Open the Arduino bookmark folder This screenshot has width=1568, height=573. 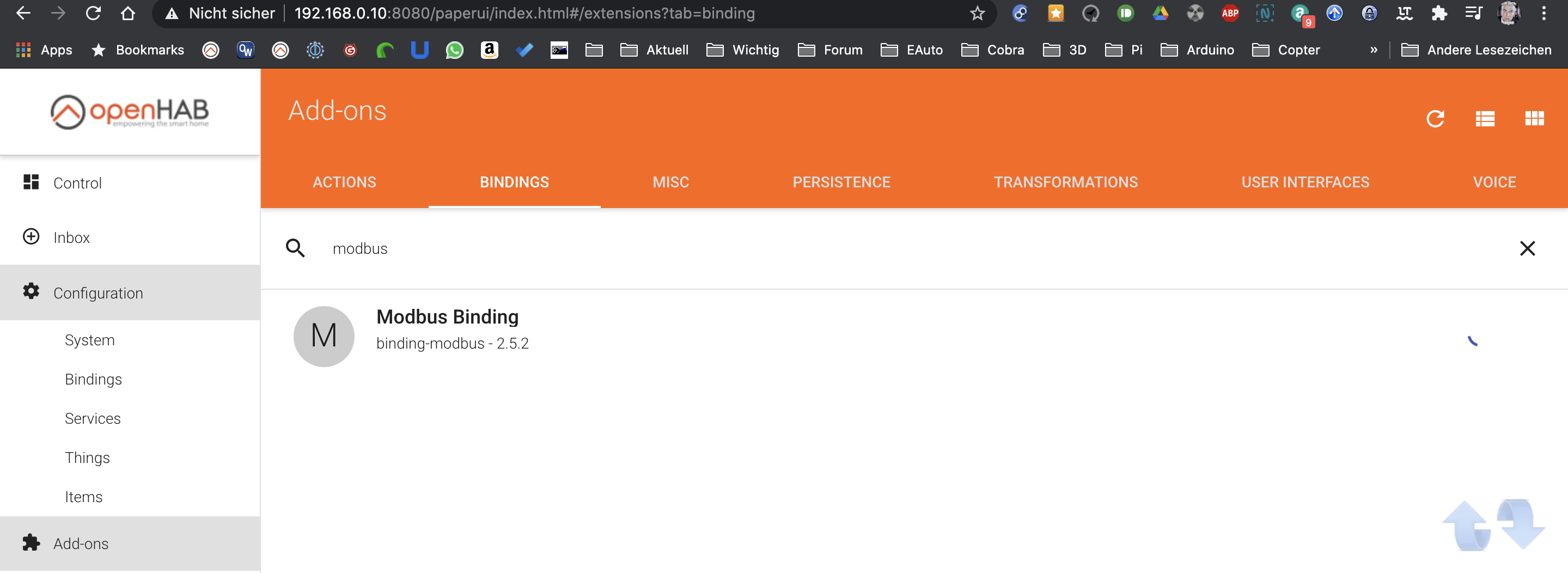pos(1197,50)
